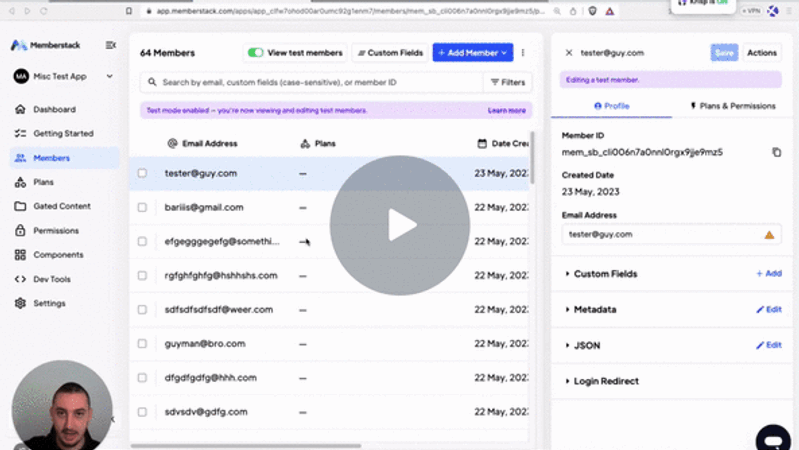Viewport: 799px width, 450px height.
Task: Edit the member JSON
Action: click(769, 345)
